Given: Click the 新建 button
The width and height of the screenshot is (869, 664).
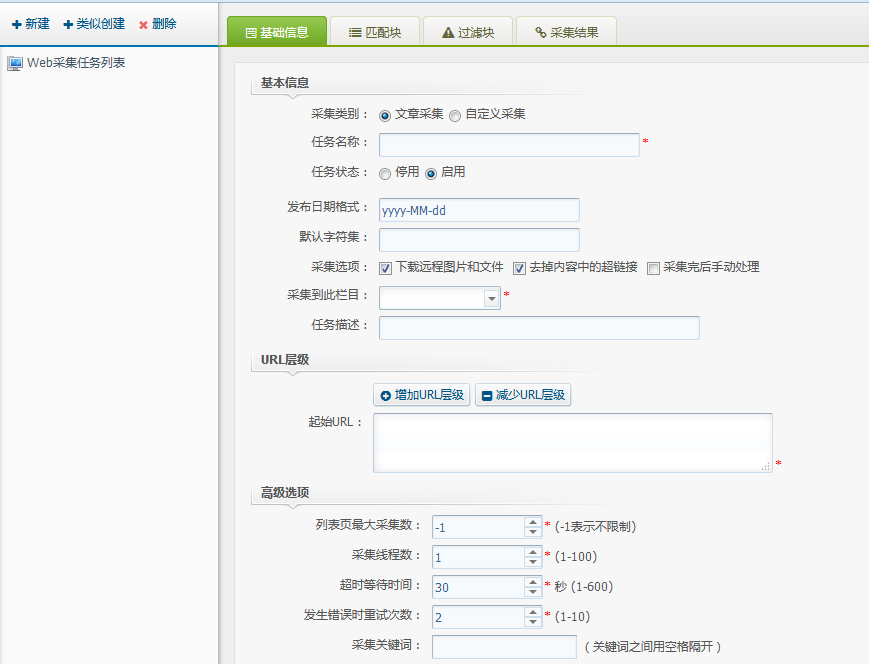Looking at the screenshot, I should [x=31, y=24].
